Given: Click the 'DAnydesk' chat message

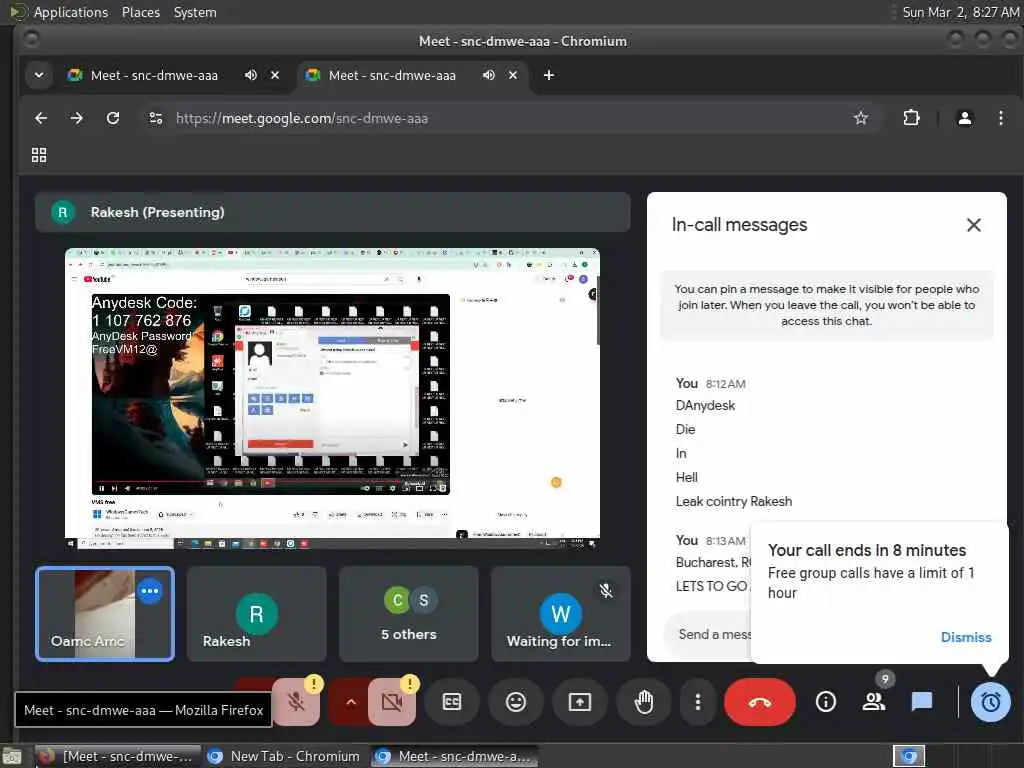Looking at the screenshot, I should 705,406.
